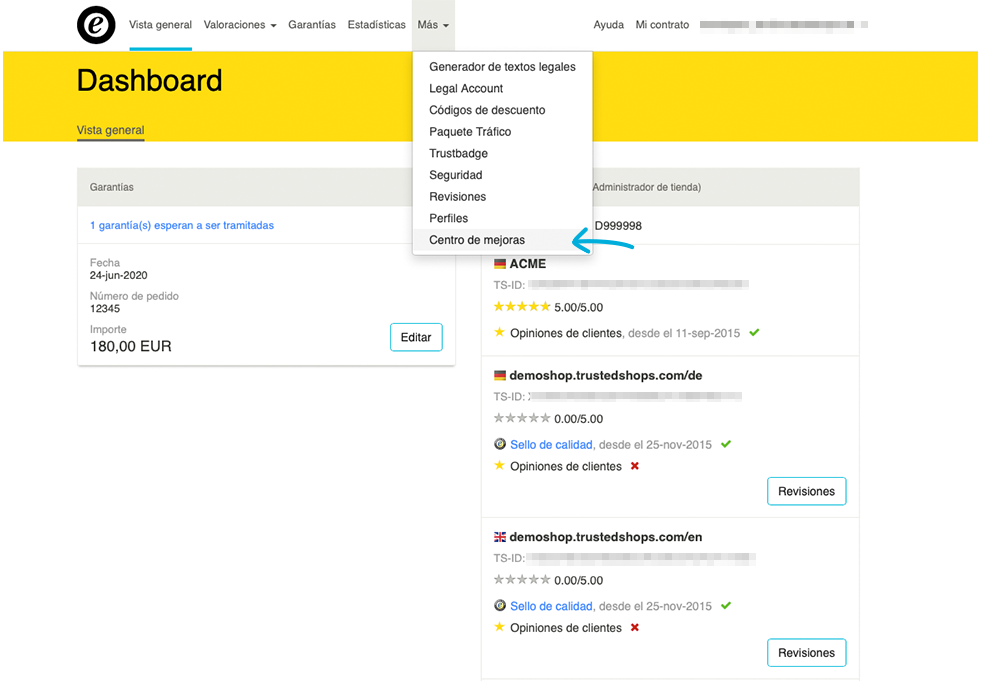Click red cross on /en Opiniones row
The width and height of the screenshot is (981, 681).
click(x=634, y=627)
